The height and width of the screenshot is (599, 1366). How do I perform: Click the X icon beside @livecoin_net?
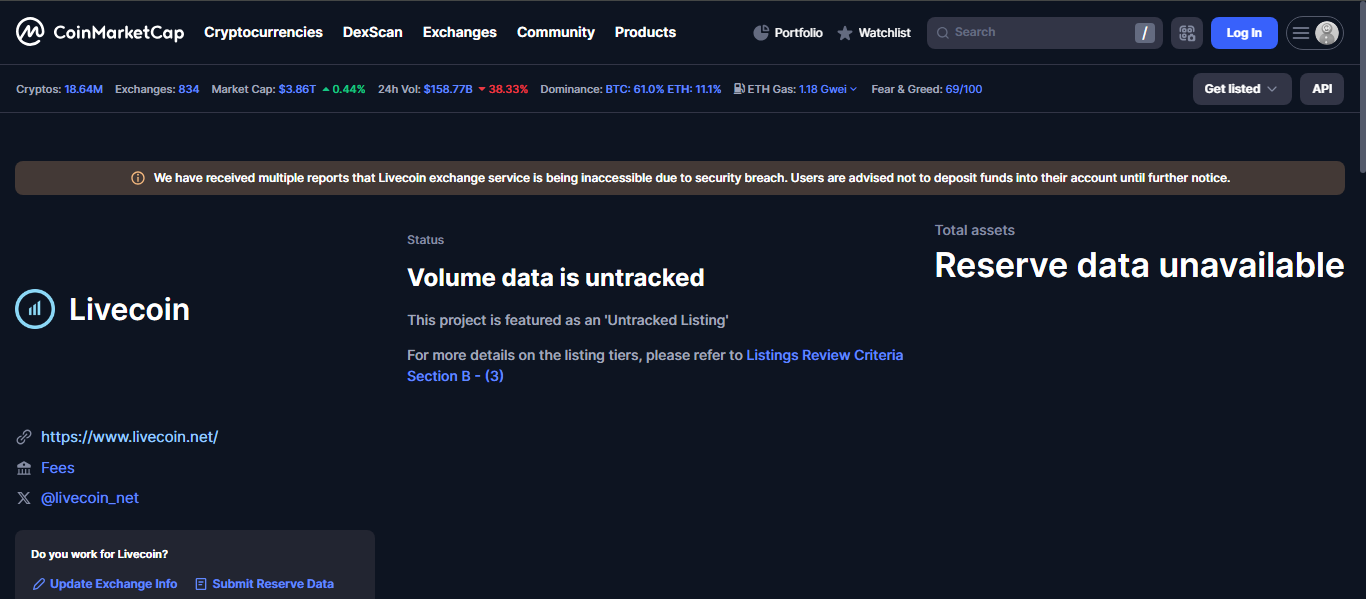coord(23,497)
